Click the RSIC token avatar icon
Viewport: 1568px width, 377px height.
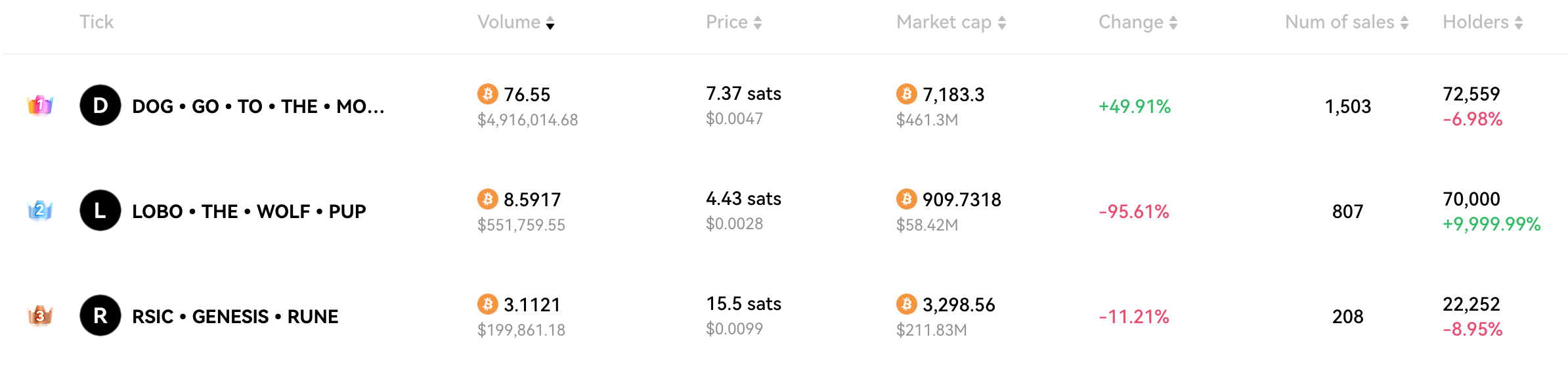(100, 315)
